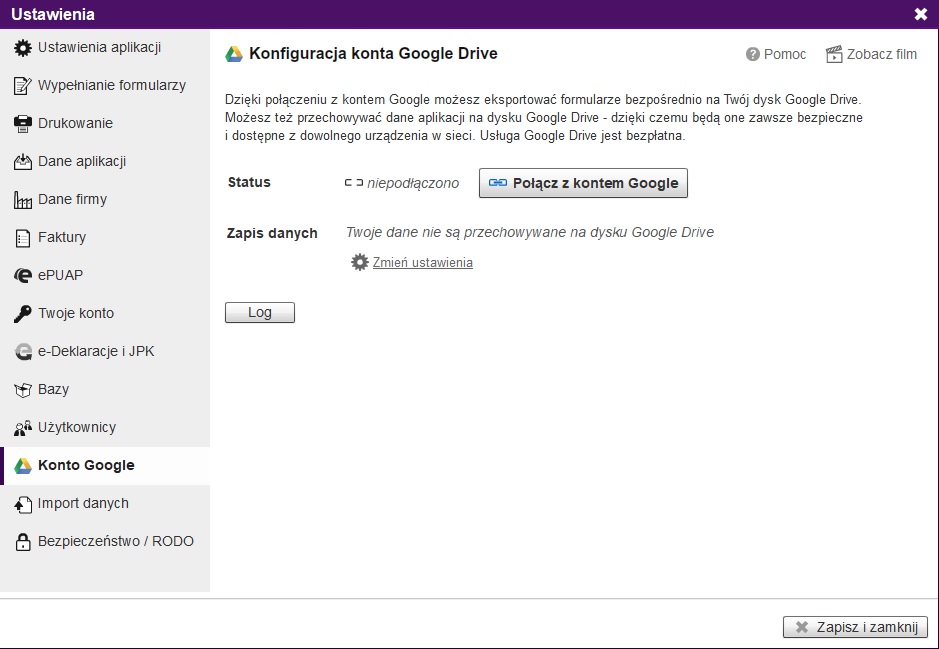Click the Ustawienia title text
The image size is (939, 649).
pos(53,14)
